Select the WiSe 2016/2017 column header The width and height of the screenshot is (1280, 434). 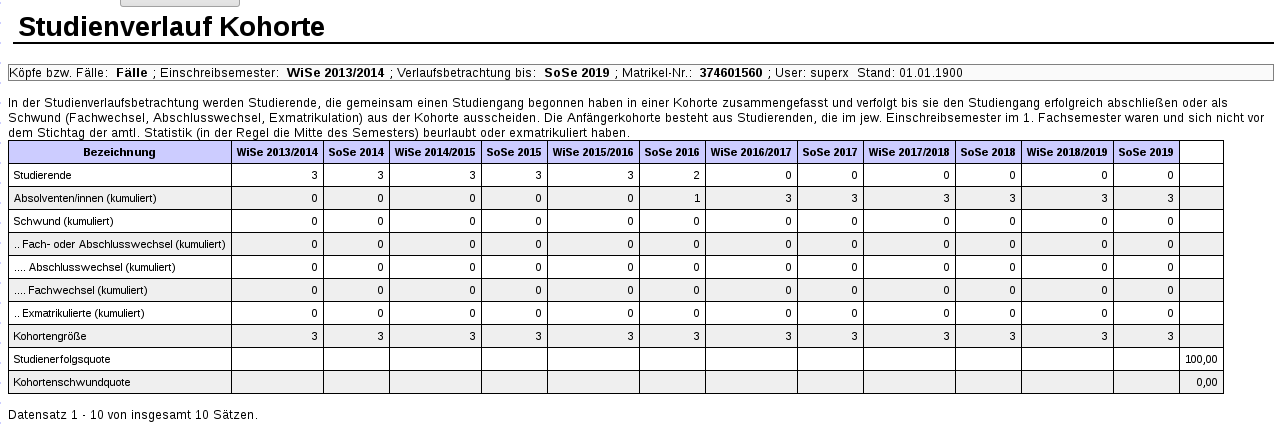[751, 152]
